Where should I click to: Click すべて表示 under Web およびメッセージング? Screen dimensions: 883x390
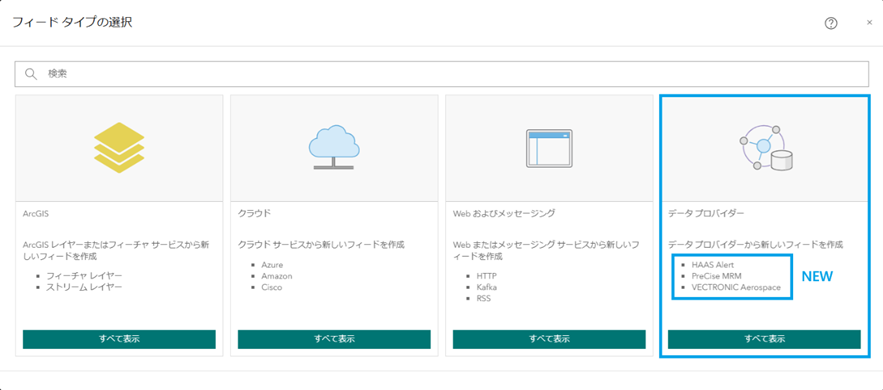tap(549, 339)
